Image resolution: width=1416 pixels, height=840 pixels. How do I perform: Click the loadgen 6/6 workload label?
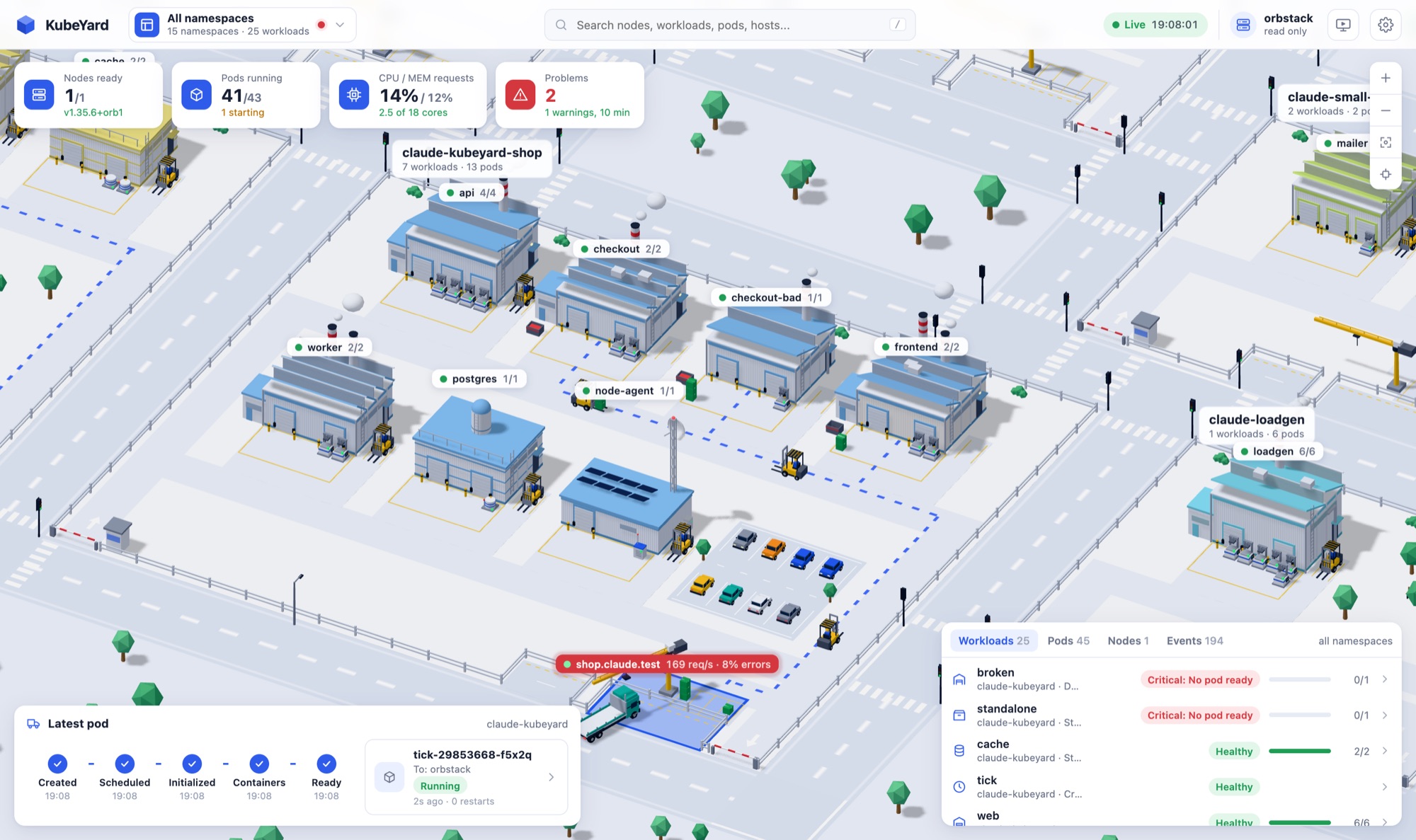point(1278,451)
